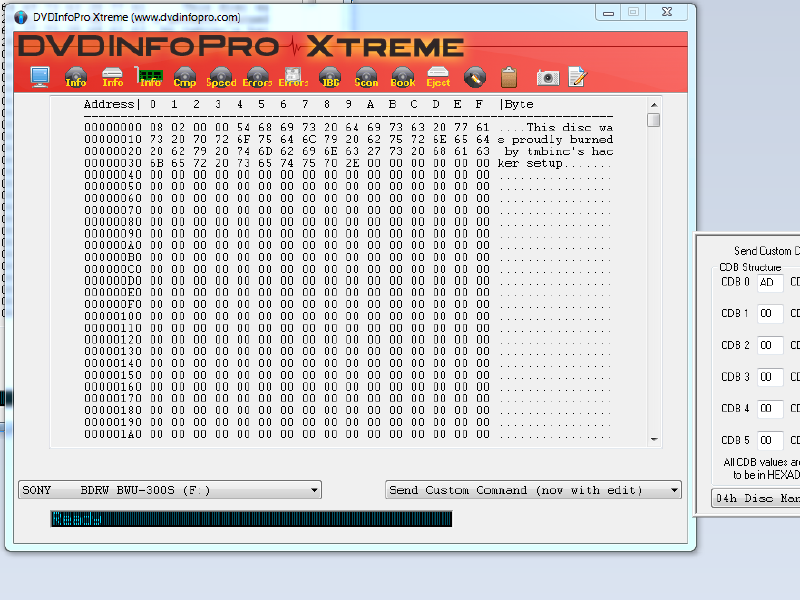This screenshot has width=800, height=600.
Task: Open the Book type icon
Action: (402, 76)
